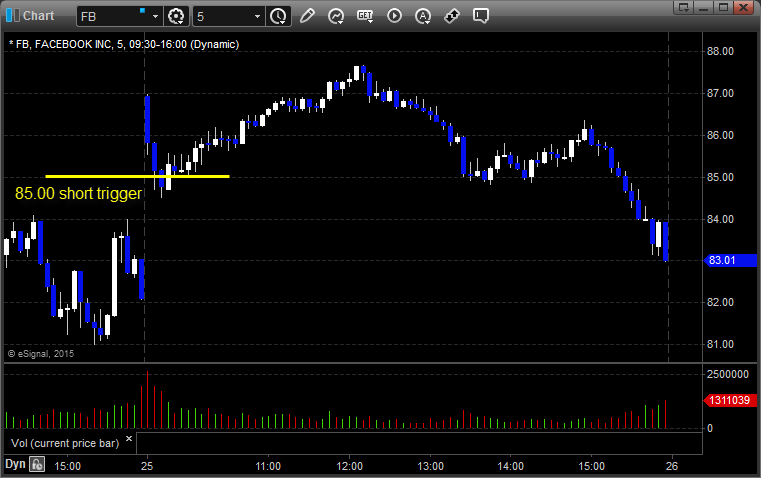Open the GET studies menu
The image size is (761, 478).
[x=365, y=16]
